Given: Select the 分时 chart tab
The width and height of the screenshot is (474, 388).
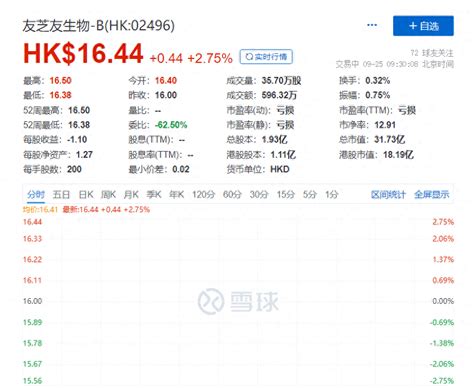Looking at the screenshot, I should [x=36, y=194].
